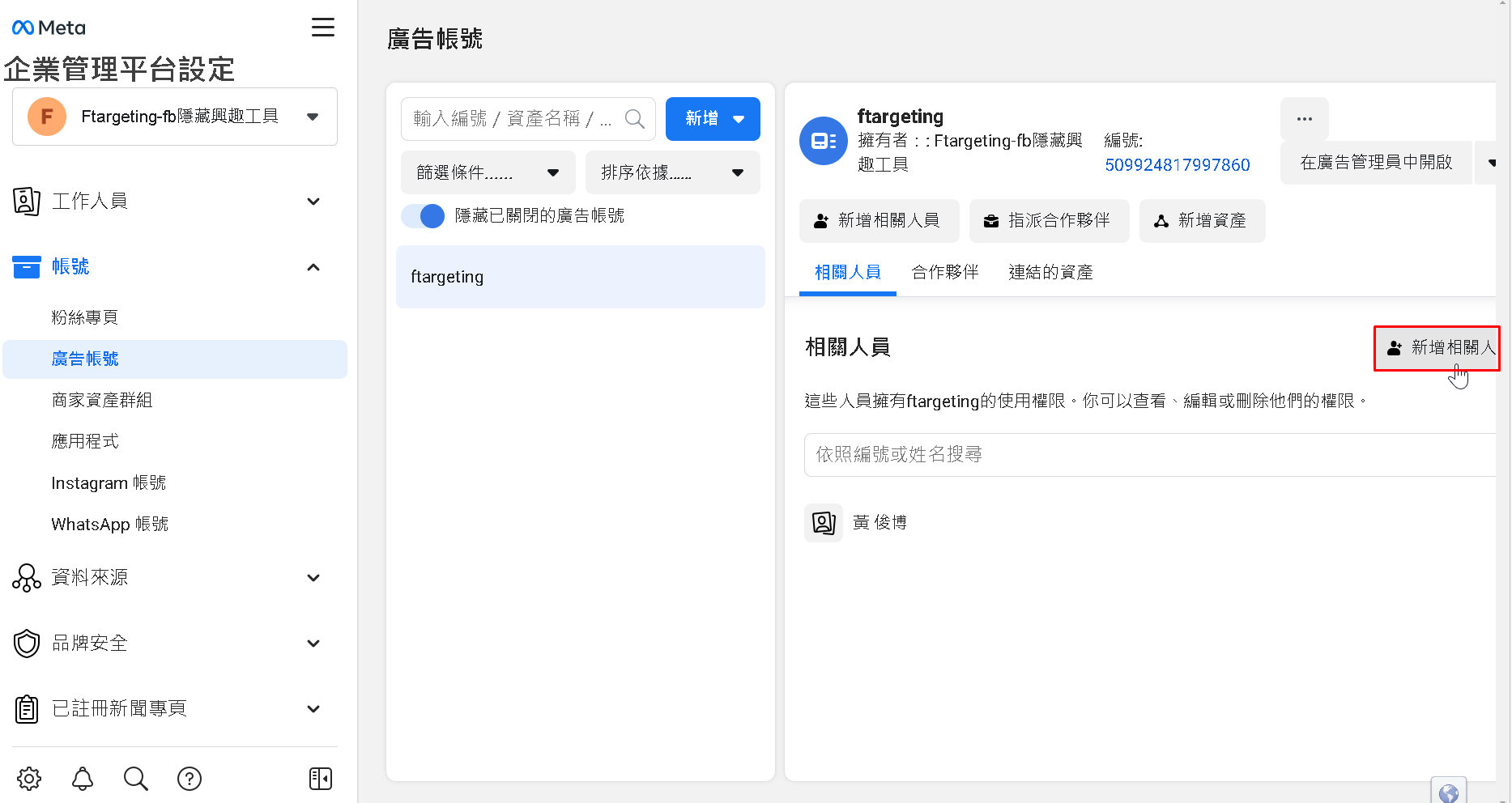
Task: Select 廣告帳號 menu item
Action: click(175, 359)
